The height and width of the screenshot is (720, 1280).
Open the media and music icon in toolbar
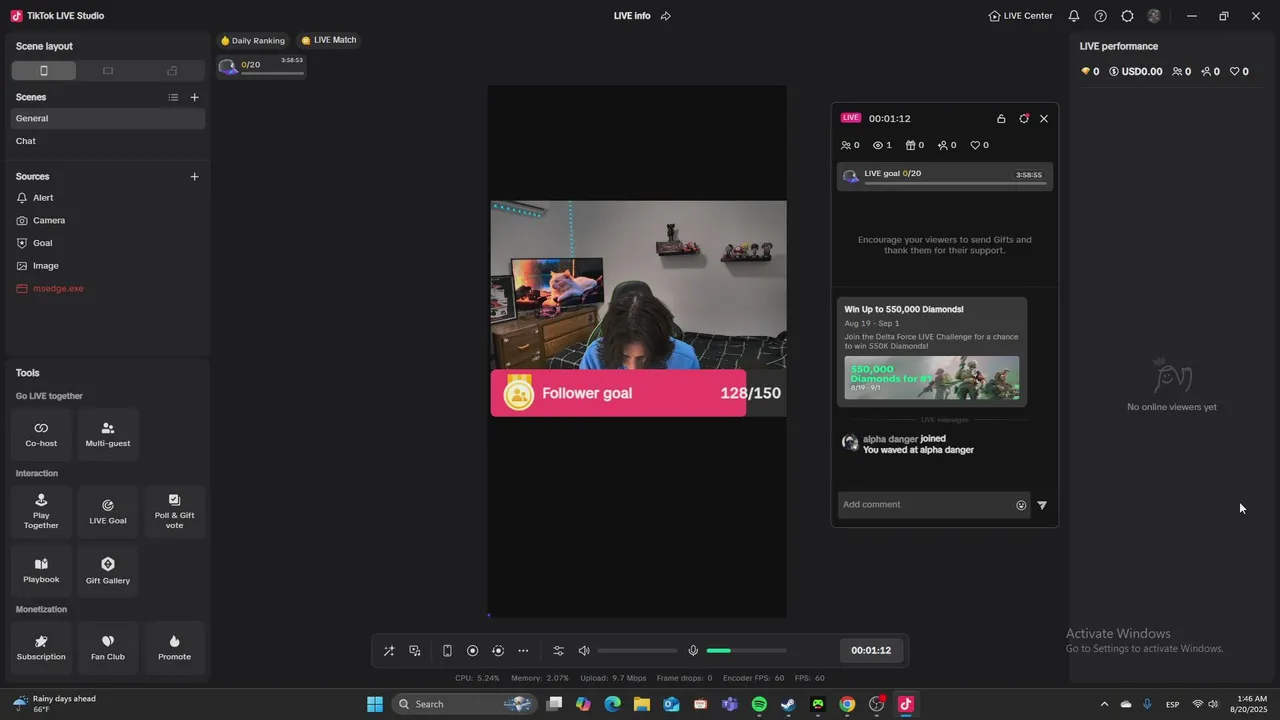tap(415, 651)
